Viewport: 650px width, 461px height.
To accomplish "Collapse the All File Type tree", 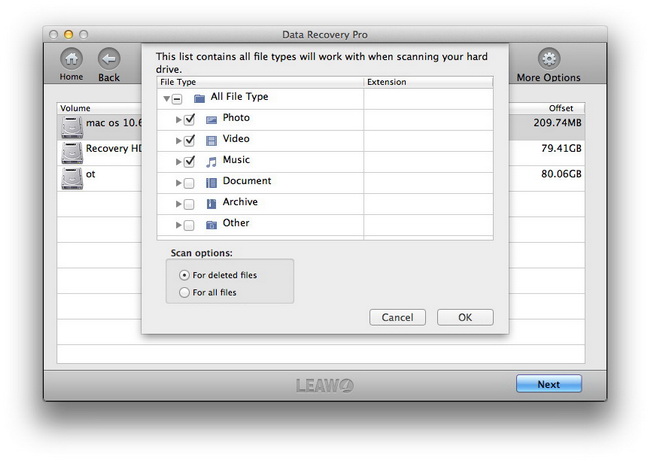I will (167, 99).
